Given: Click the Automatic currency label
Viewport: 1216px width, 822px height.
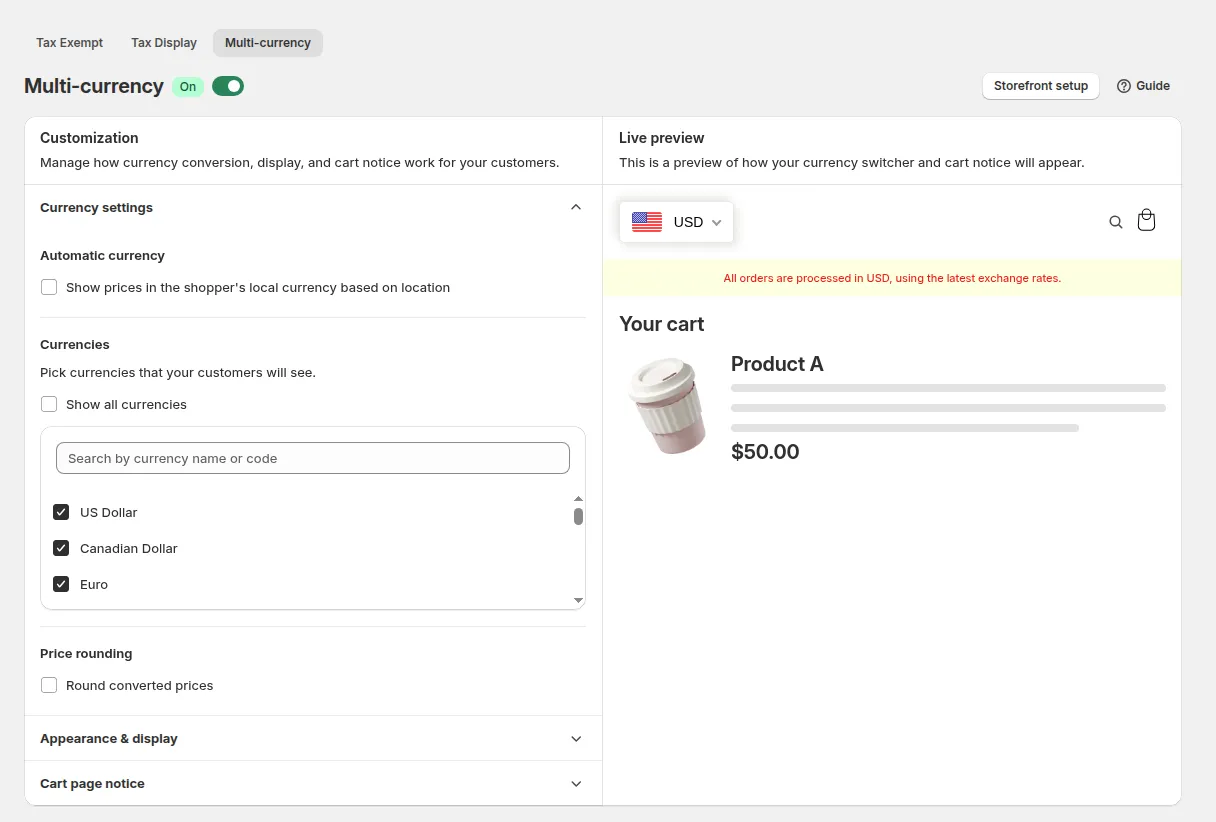Looking at the screenshot, I should point(102,255).
